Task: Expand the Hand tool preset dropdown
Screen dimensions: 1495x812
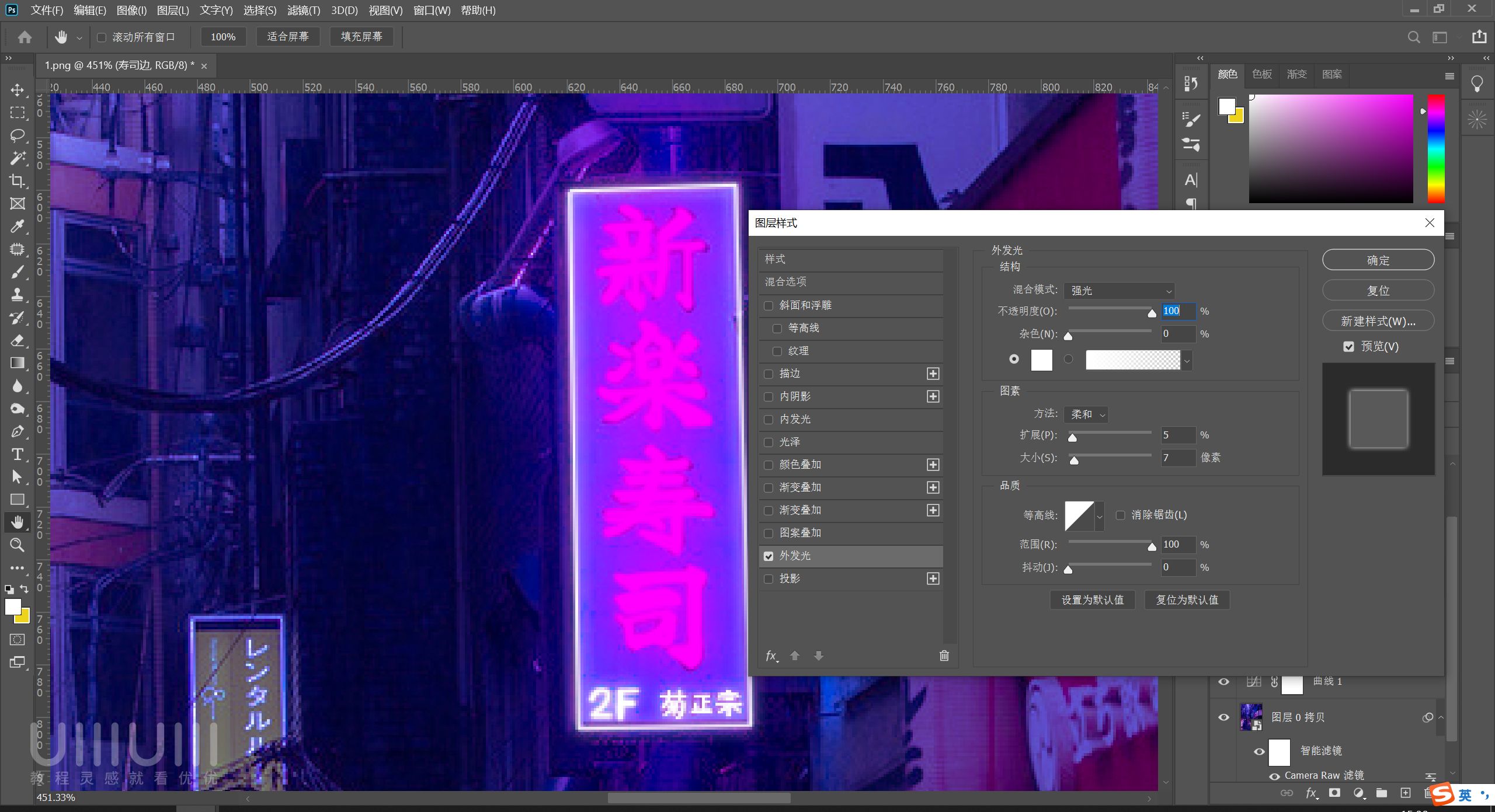Action: pyautogui.click(x=79, y=38)
